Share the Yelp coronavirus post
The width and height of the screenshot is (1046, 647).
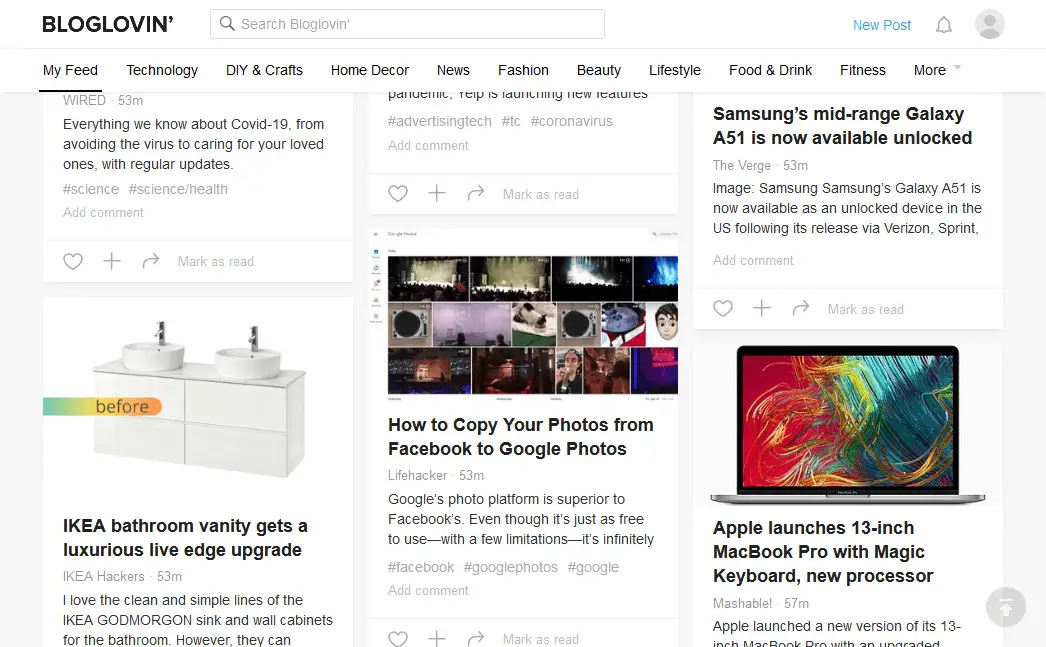click(476, 193)
